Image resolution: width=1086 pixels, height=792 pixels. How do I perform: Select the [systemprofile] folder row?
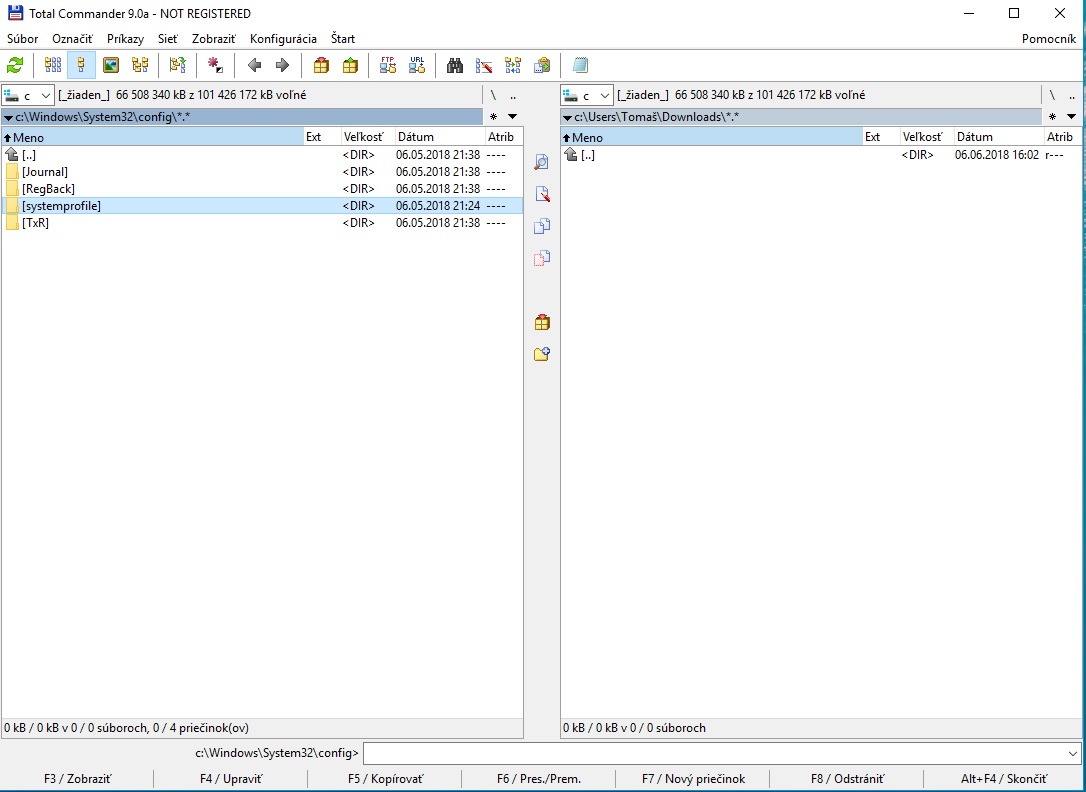point(262,206)
